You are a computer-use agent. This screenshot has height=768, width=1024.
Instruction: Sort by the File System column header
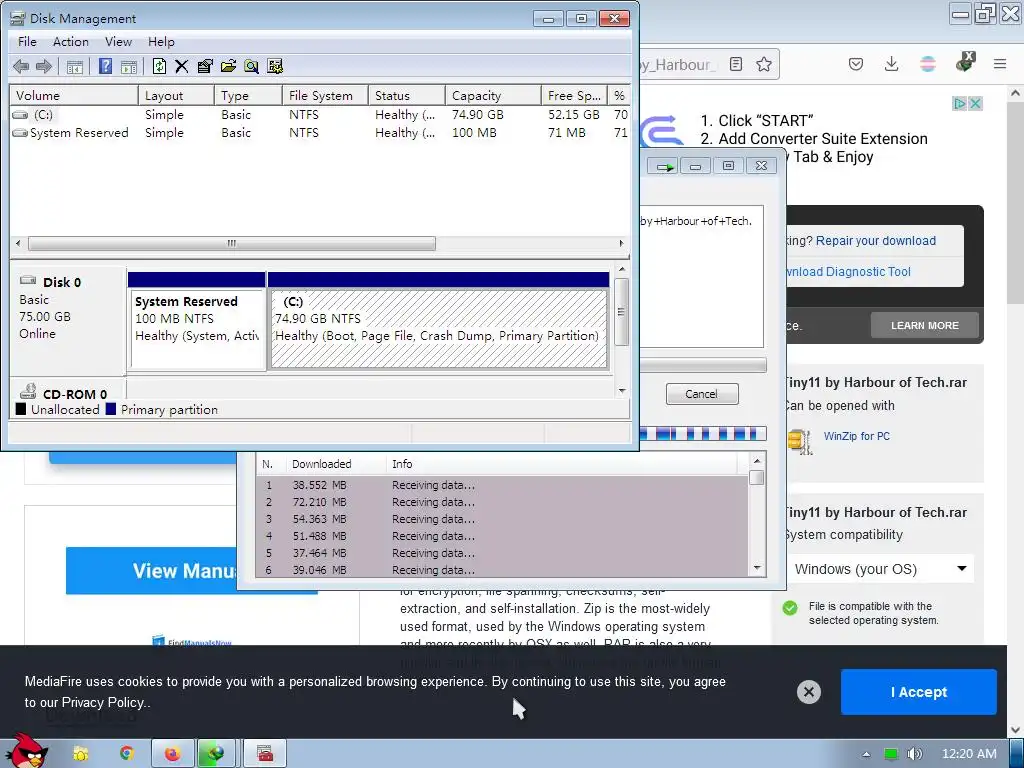point(325,95)
